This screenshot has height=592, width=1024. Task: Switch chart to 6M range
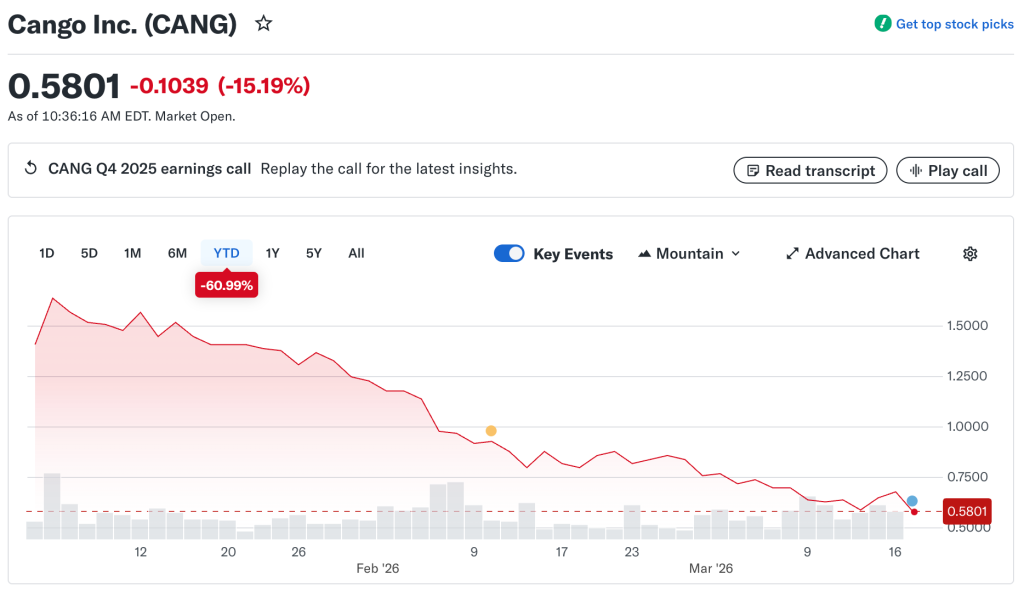[177, 253]
